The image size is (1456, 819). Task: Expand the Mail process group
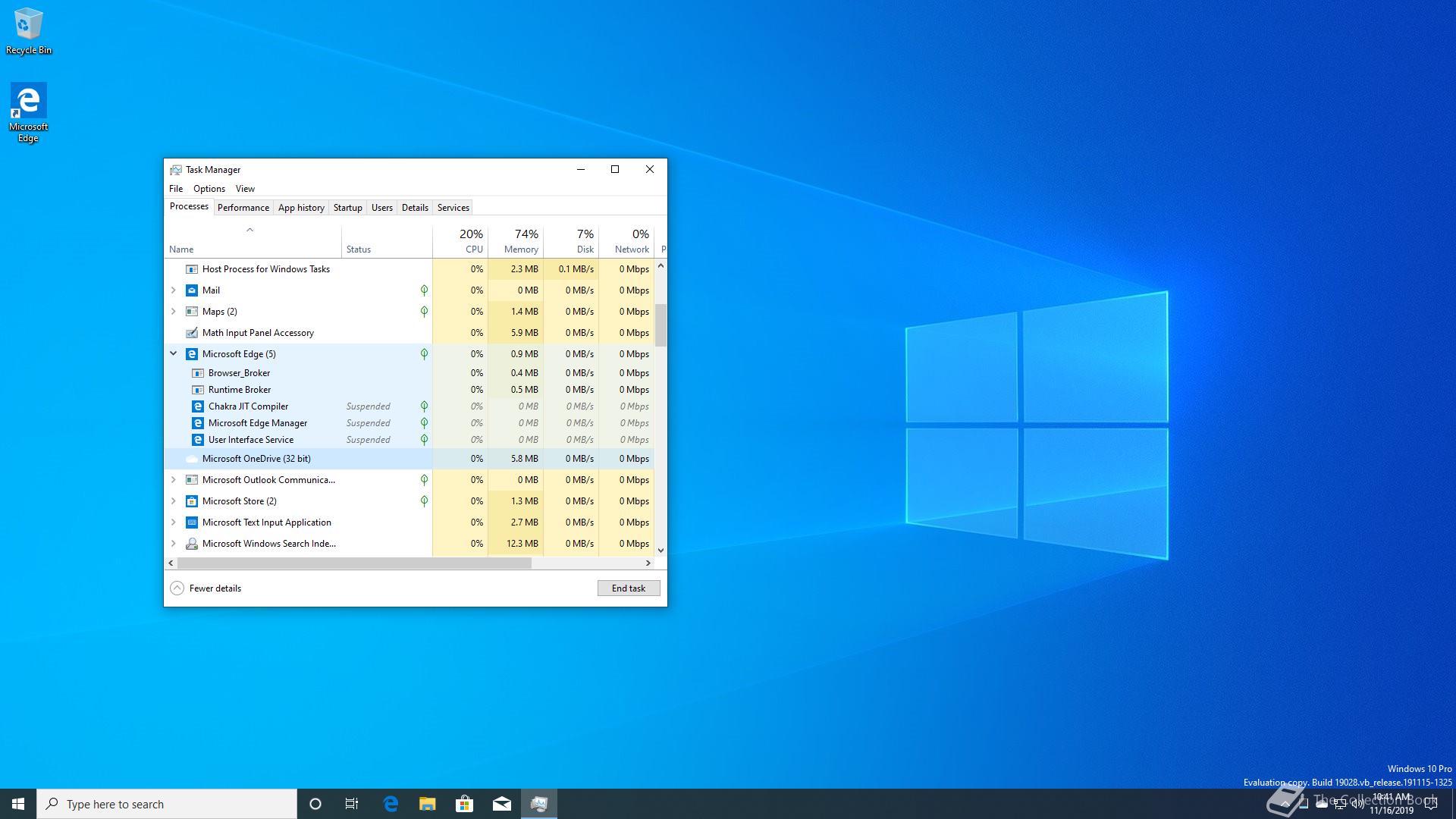point(173,290)
